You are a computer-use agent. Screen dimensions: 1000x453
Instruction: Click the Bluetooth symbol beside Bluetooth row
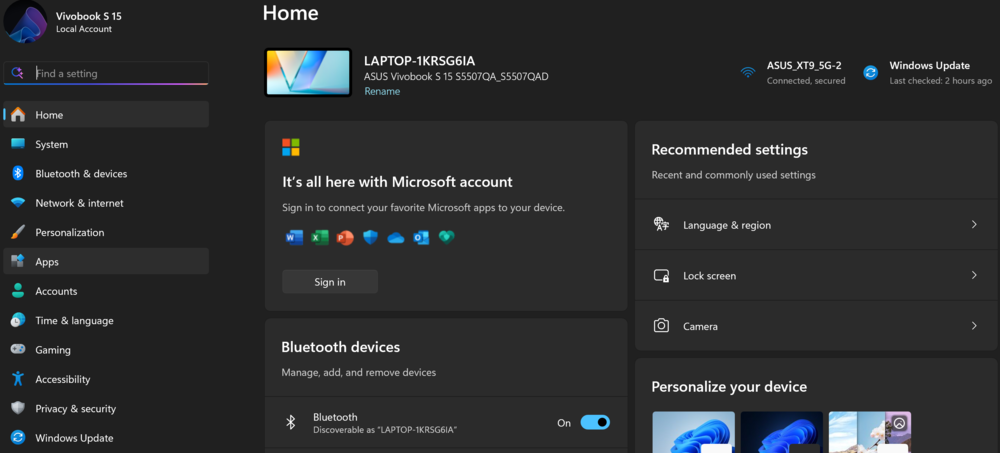pos(290,422)
